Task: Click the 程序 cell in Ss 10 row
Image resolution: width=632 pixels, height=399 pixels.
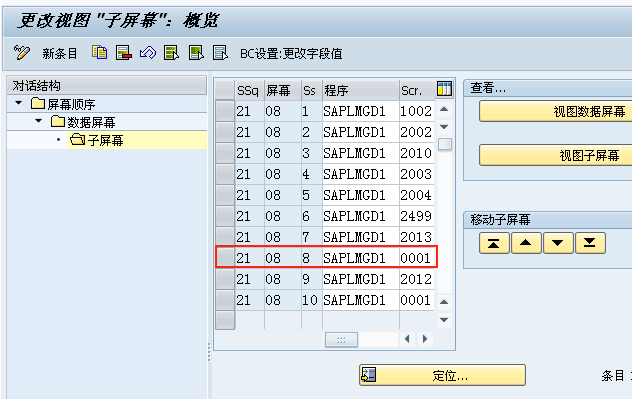Action: click(x=361, y=299)
